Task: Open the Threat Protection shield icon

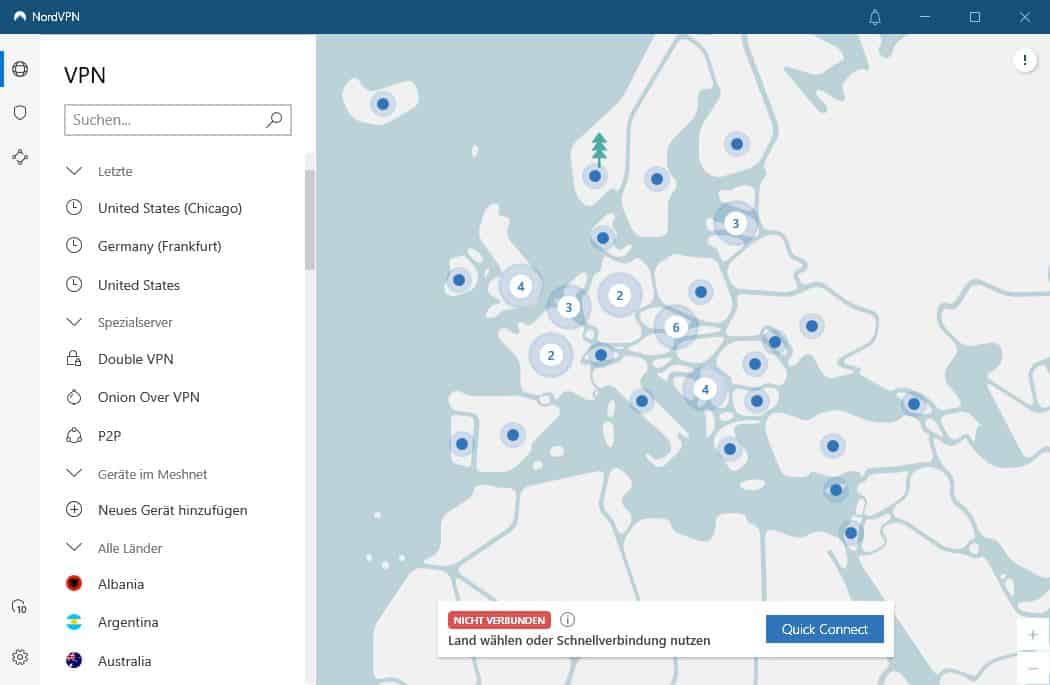Action: coord(20,112)
